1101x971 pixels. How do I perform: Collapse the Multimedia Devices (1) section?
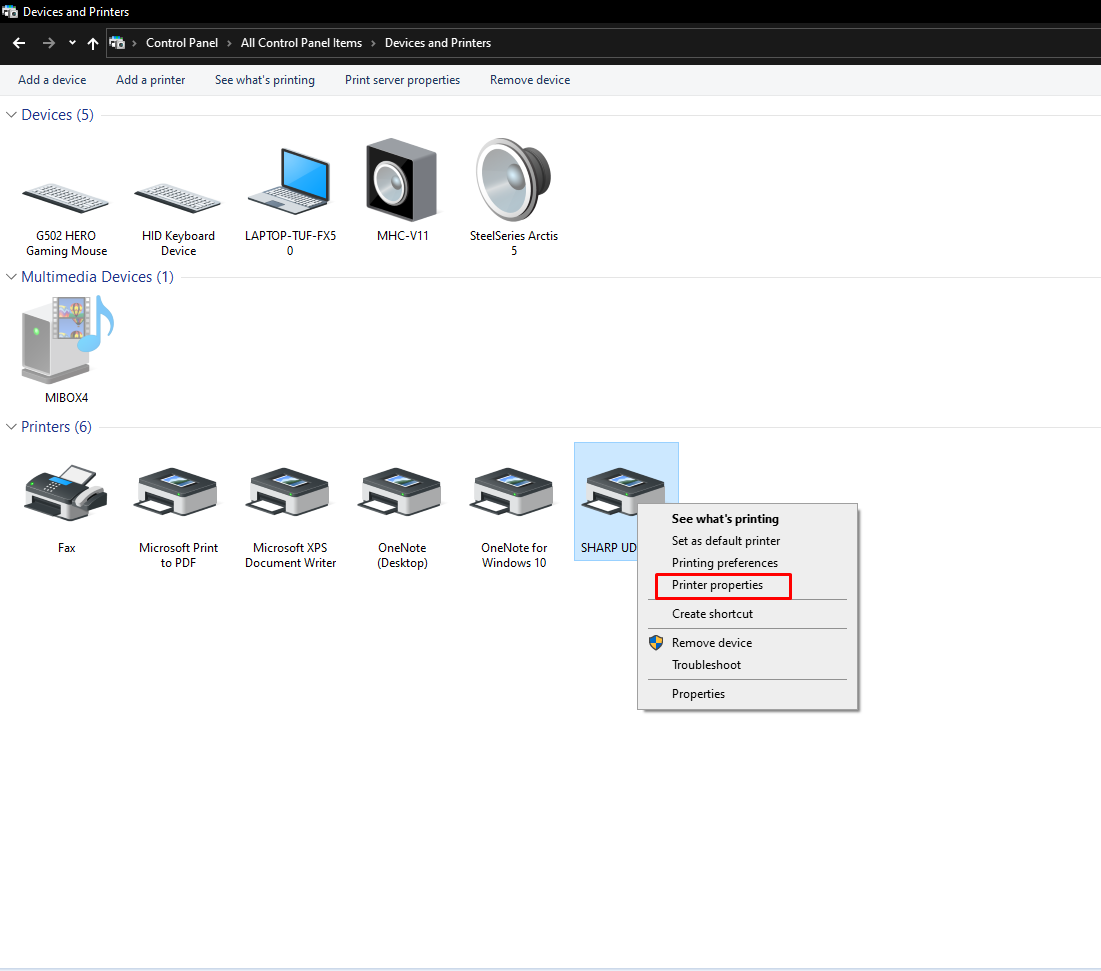[10, 277]
